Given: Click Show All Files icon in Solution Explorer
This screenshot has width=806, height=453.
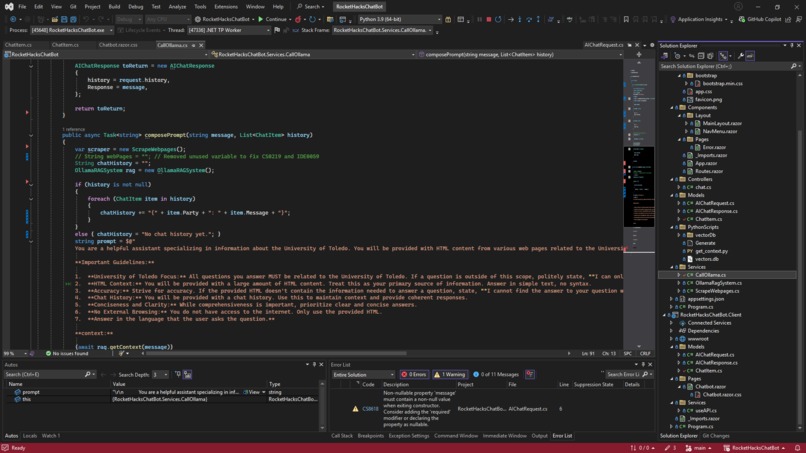Looking at the screenshot, I should (x=710, y=56).
